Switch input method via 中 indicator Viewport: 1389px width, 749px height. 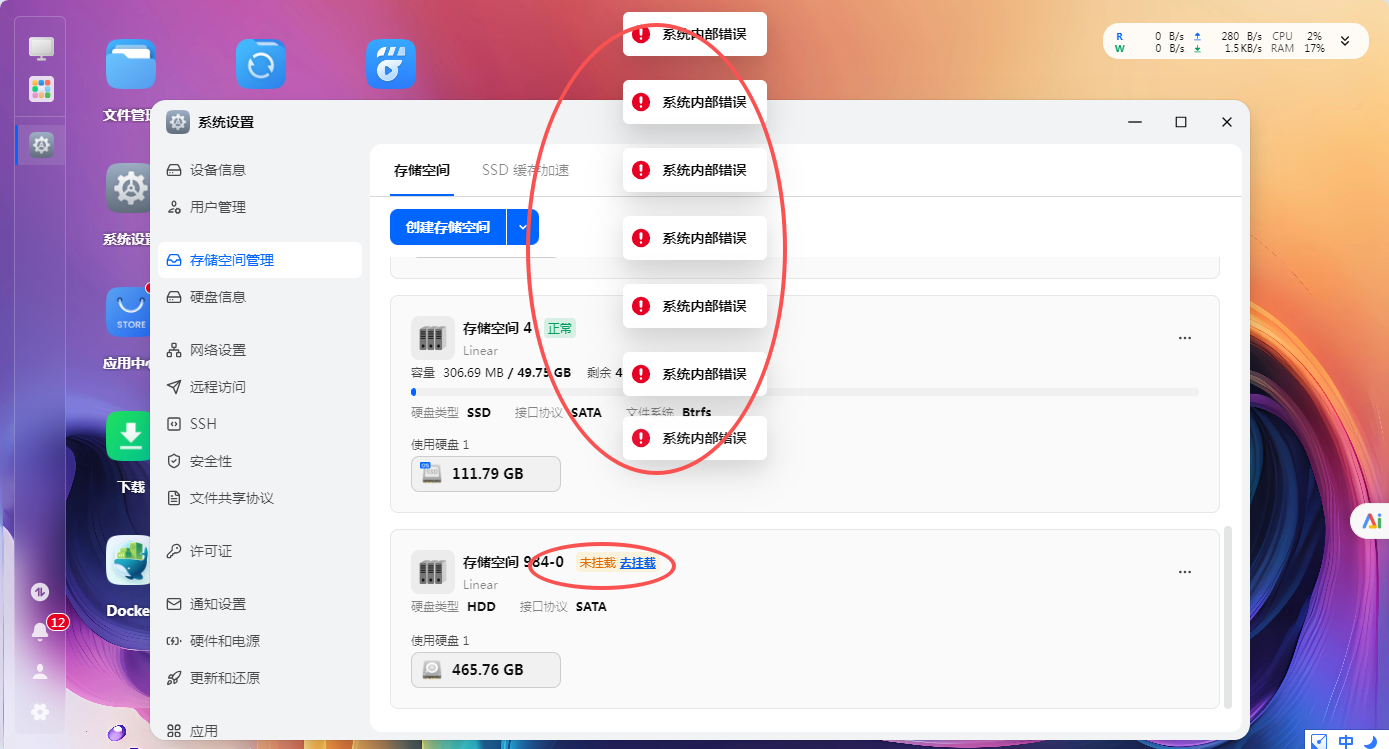pos(1346,741)
